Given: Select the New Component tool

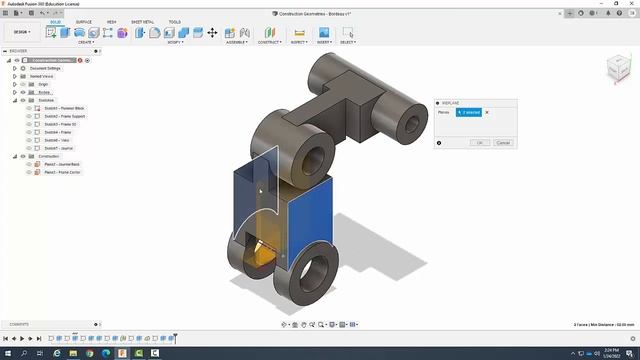Looking at the screenshot, I should [230, 33].
